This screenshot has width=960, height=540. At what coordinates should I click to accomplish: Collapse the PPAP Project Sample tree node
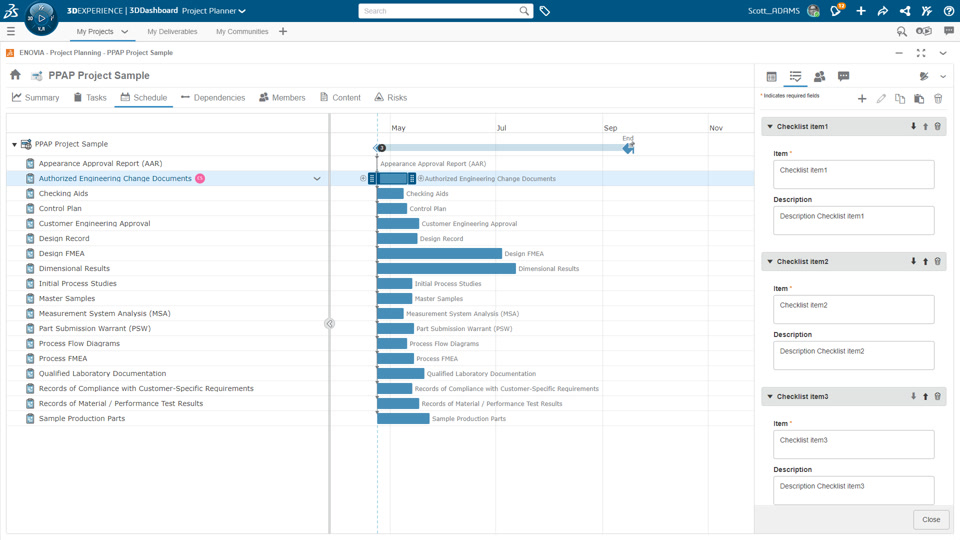[x=14, y=144]
